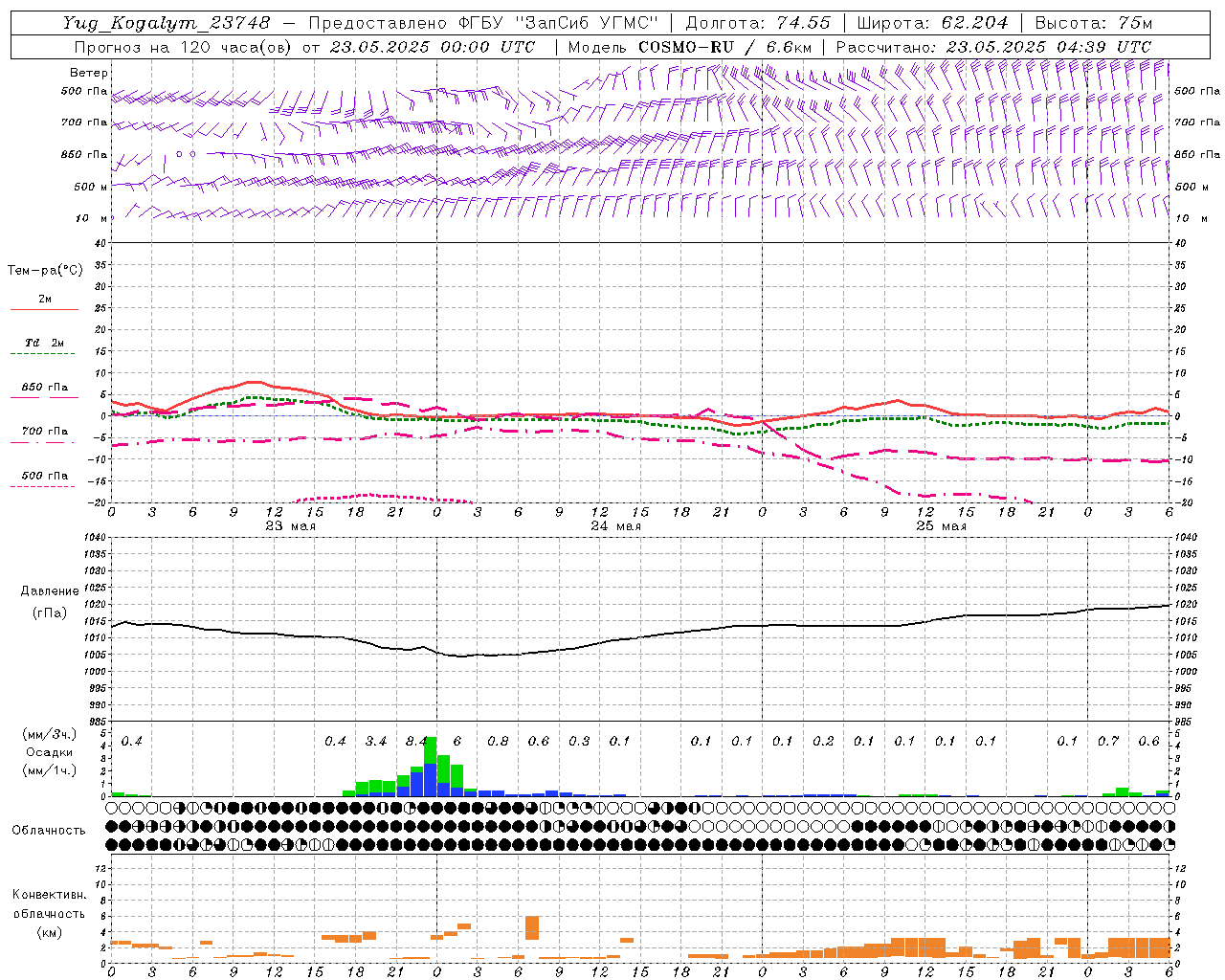This screenshot has height=980, width=1225.
Task: Click the 0.2 precipitation total
Action: pos(823,742)
